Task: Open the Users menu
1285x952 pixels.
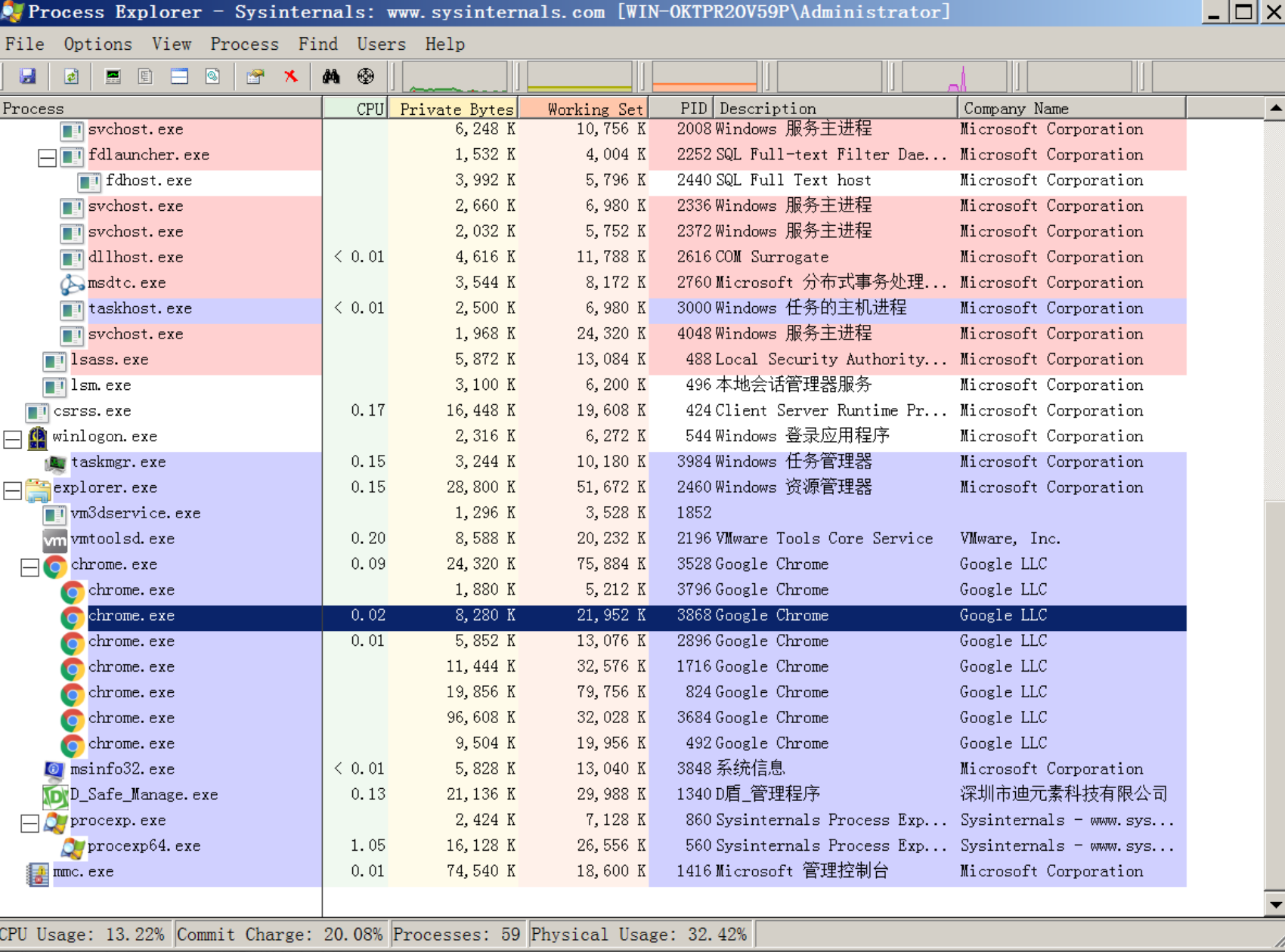Action: (x=382, y=44)
